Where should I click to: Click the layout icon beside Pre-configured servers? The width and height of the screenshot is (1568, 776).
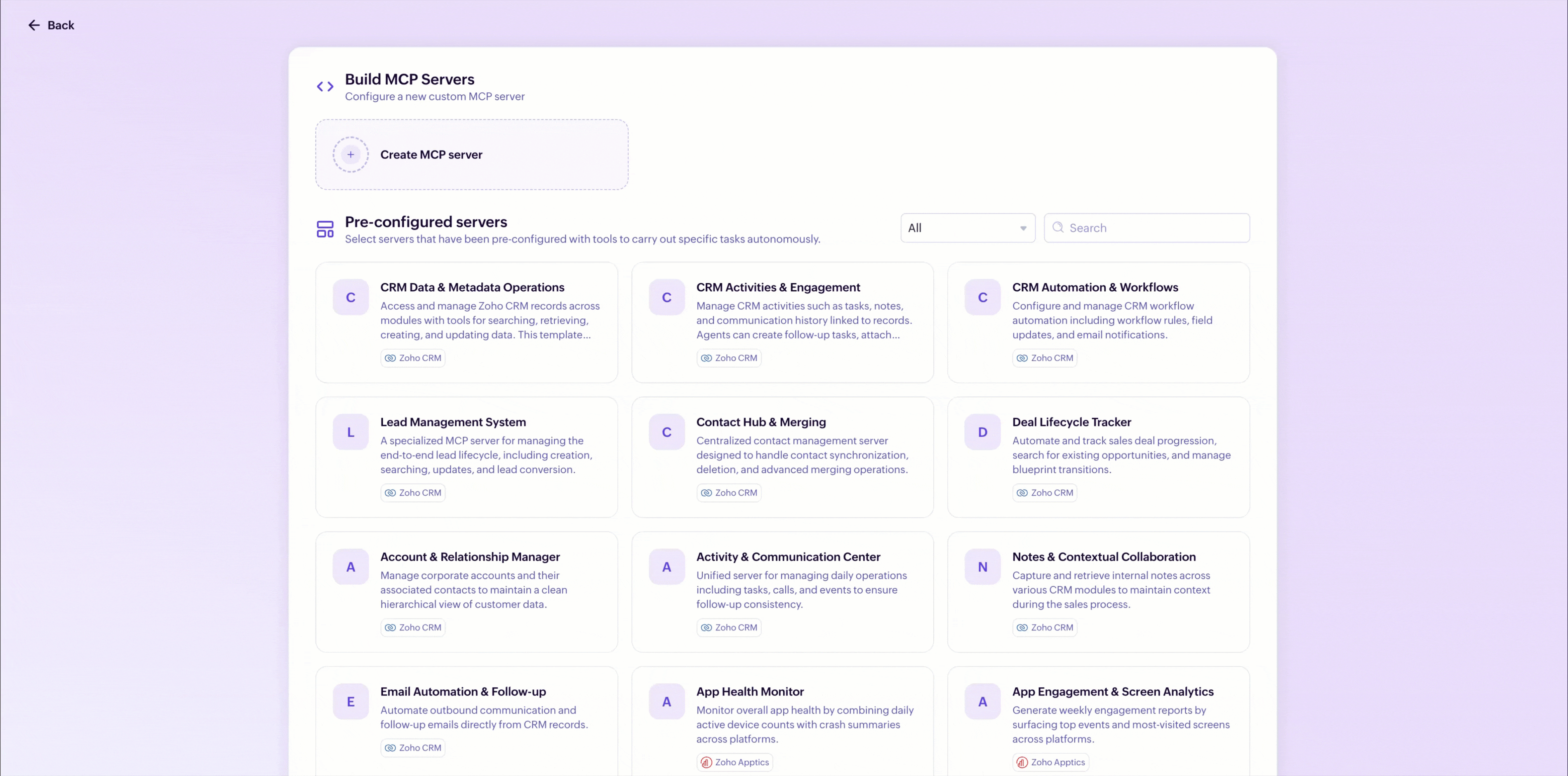325,229
